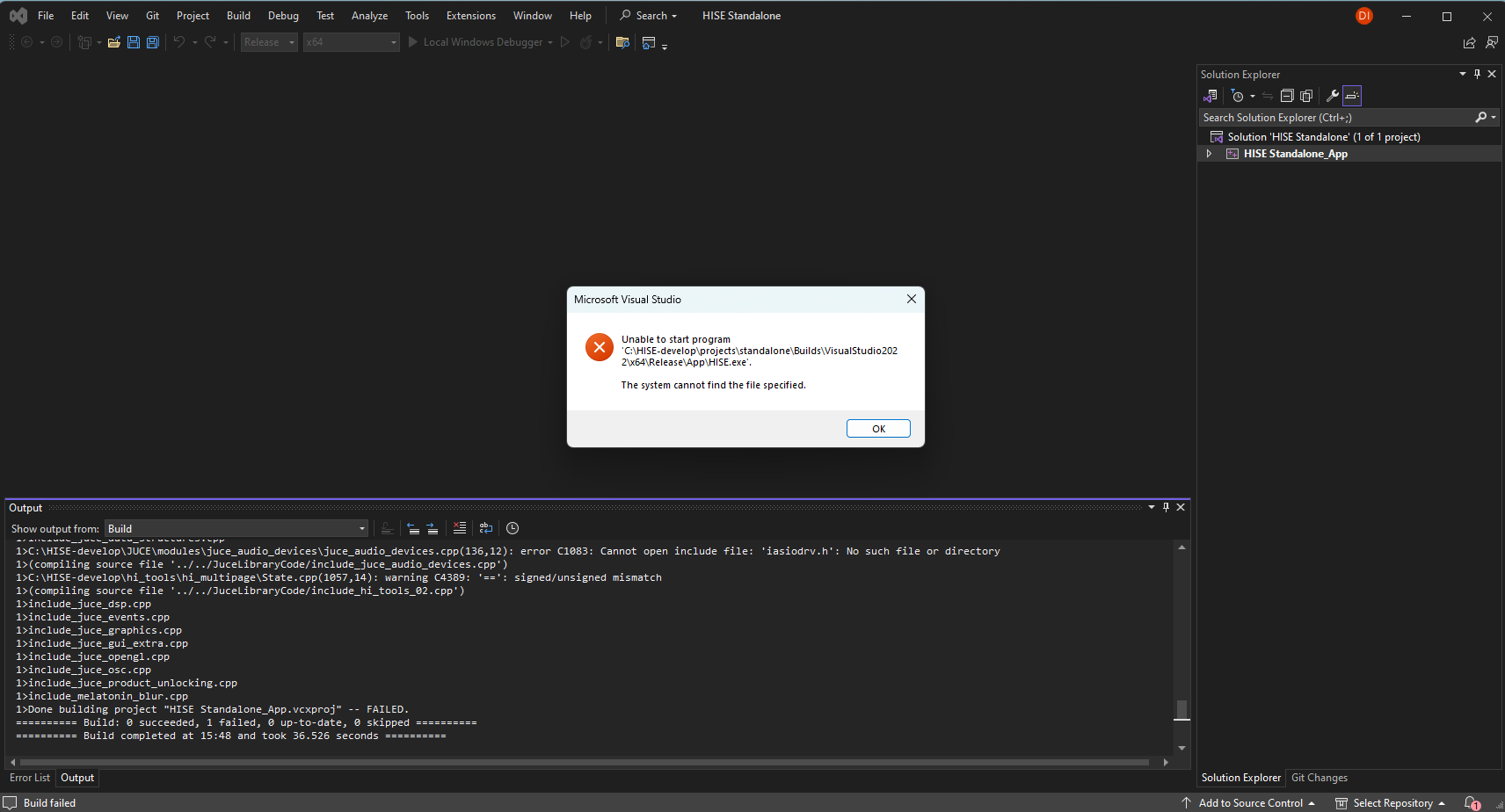Image resolution: width=1505 pixels, height=812 pixels.
Task: Click Go to Next Message icon in Output
Action: click(433, 528)
